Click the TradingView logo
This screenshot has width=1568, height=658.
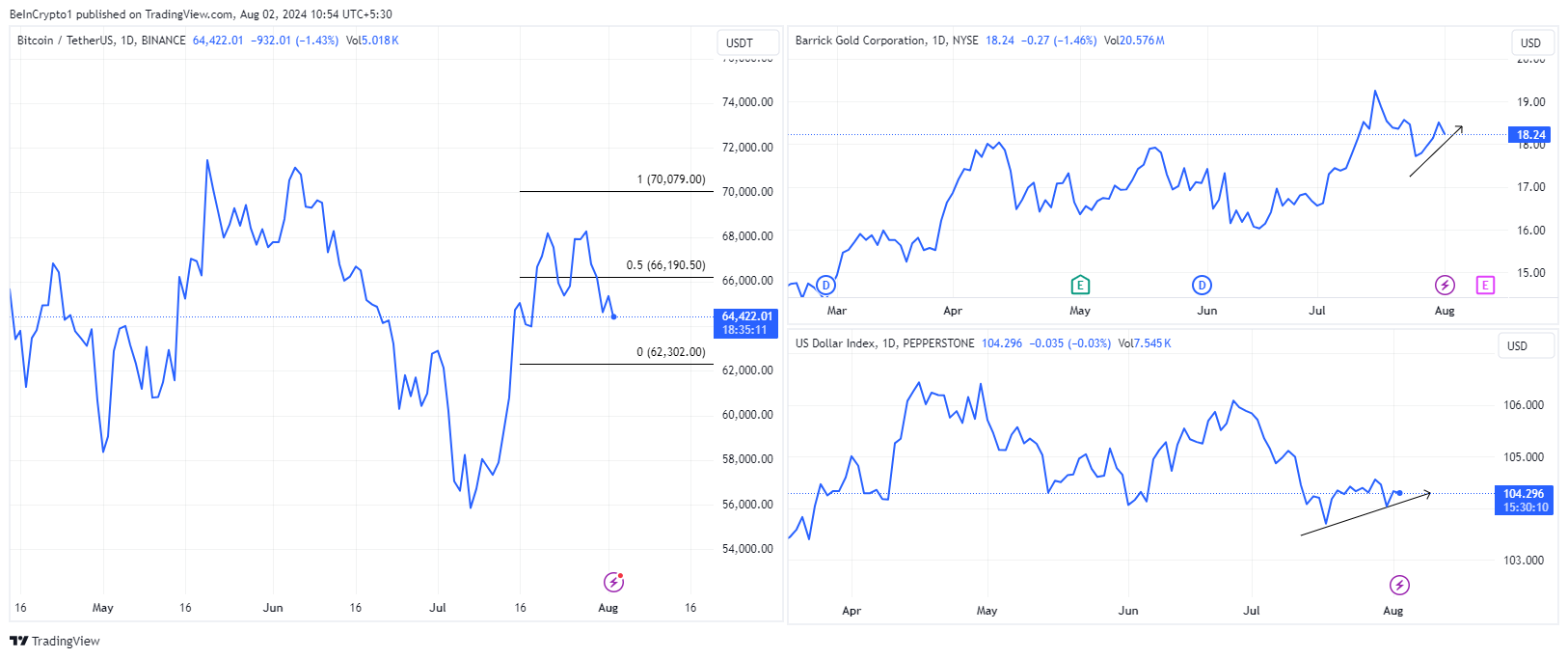(x=55, y=641)
